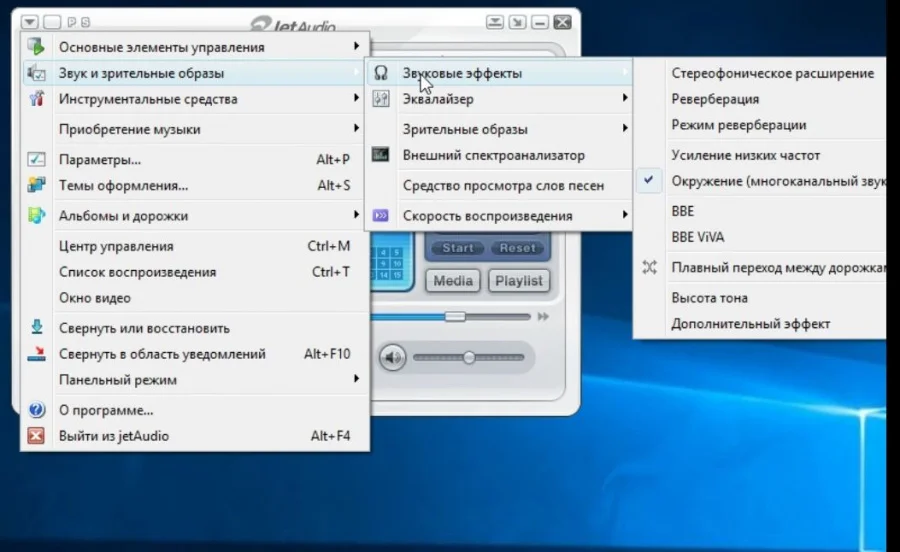Click the Свернуть или восстановить arrow icon
900x552 pixels.
36,327
